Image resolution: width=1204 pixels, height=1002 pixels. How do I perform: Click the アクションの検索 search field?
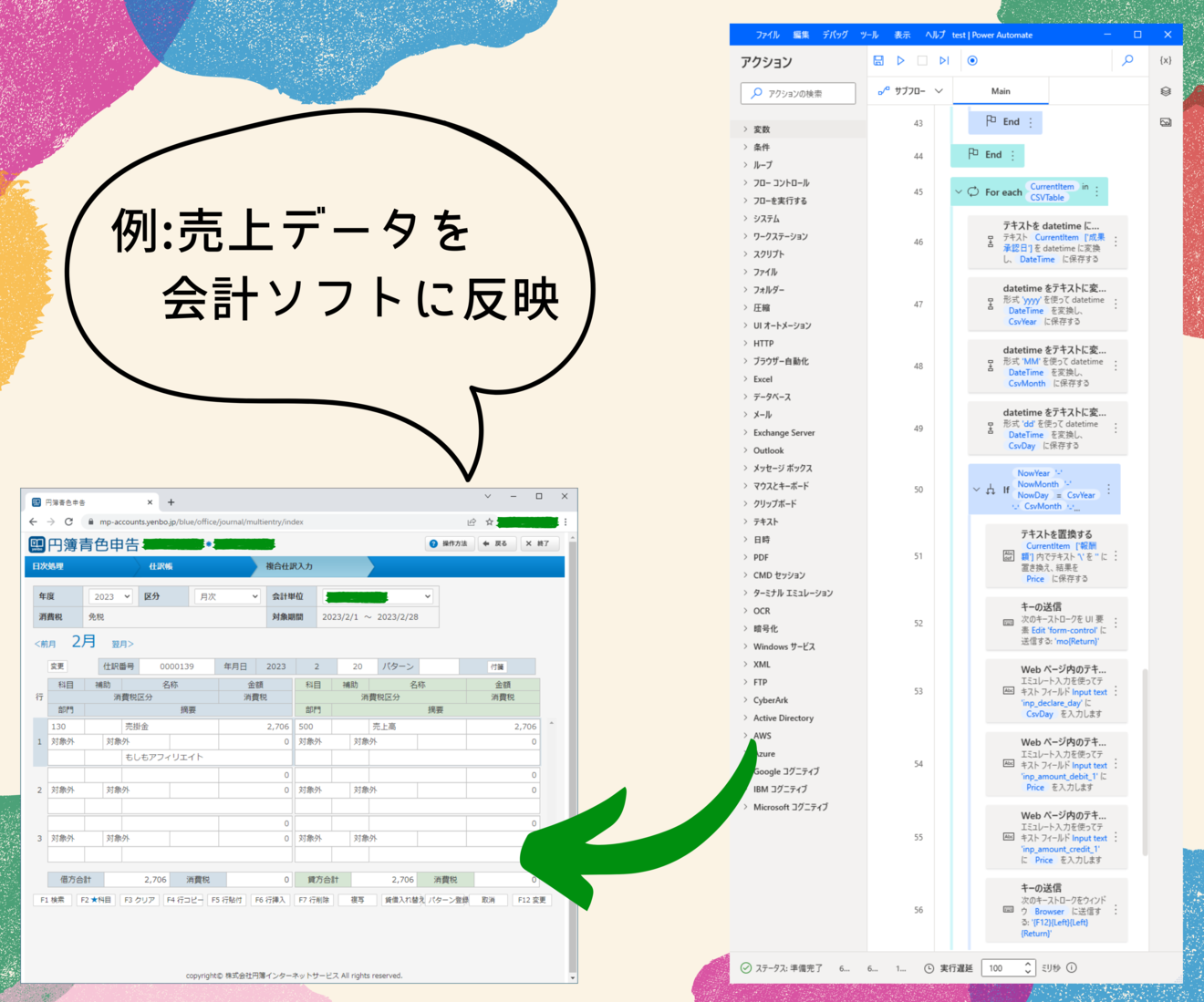point(798,93)
